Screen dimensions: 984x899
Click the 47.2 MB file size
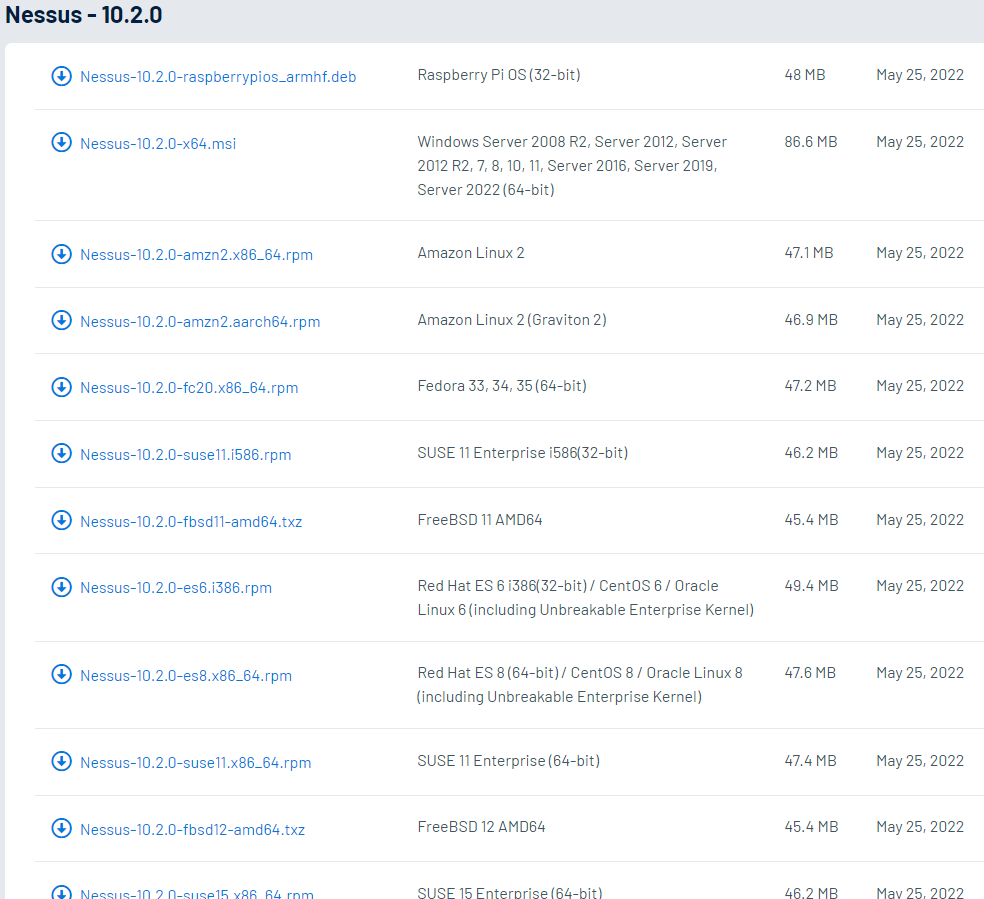[x=810, y=386]
